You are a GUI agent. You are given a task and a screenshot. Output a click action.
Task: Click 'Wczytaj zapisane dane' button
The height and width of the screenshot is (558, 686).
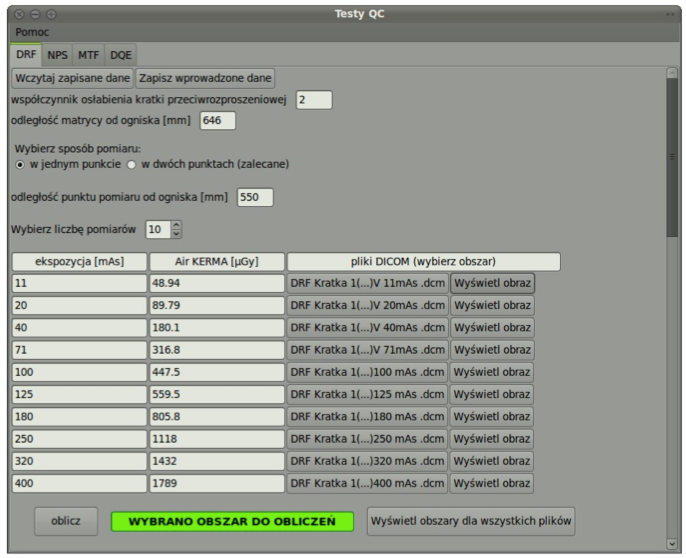[72, 77]
